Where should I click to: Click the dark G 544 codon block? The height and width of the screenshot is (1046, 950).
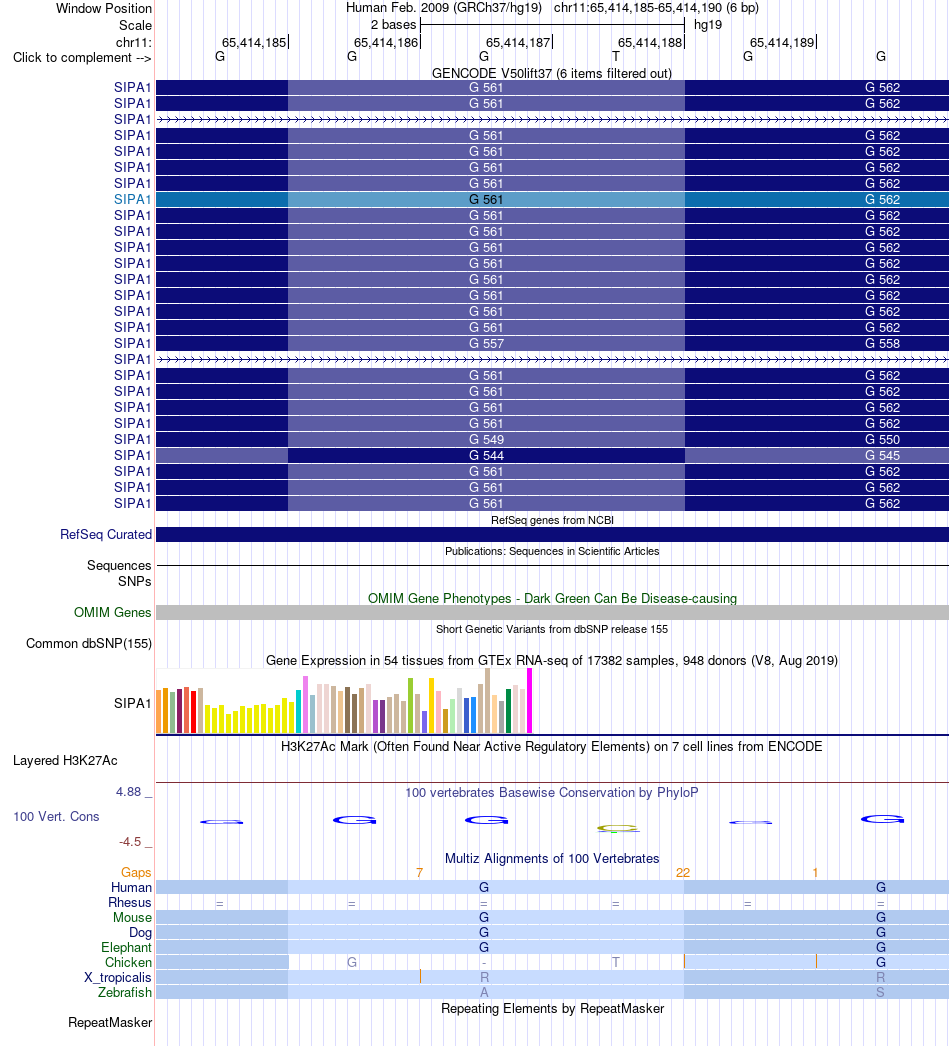pyautogui.click(x=486, y=456)
